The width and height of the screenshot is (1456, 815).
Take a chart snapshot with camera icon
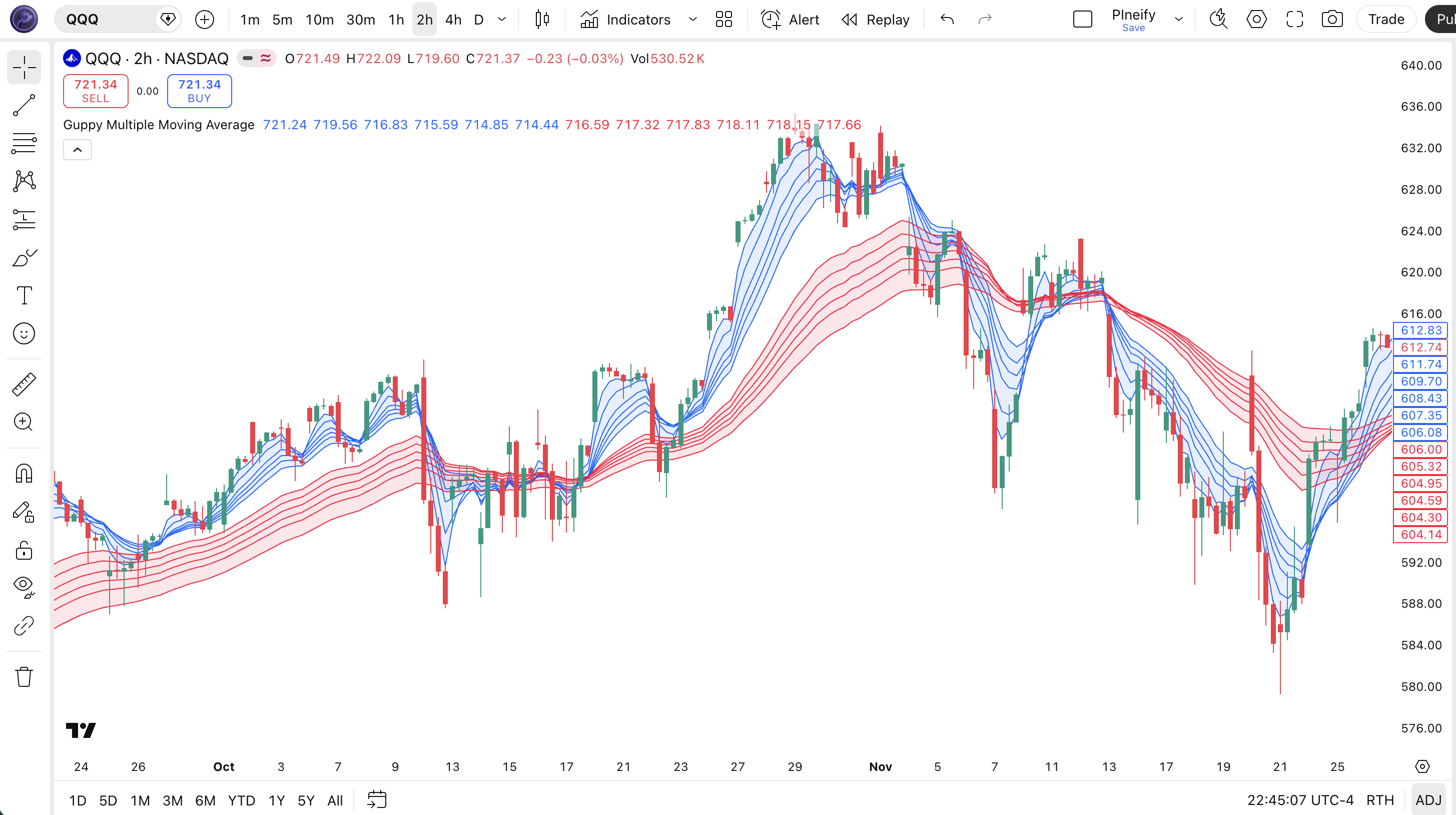click(x=1332, y=19)
